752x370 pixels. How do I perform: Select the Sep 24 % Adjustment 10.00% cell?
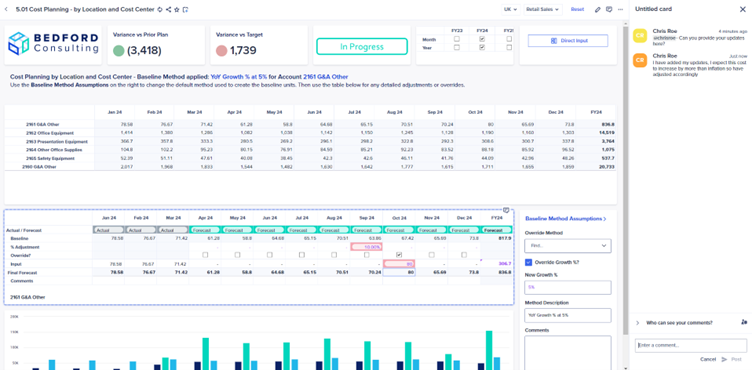[x=367, y=247]
